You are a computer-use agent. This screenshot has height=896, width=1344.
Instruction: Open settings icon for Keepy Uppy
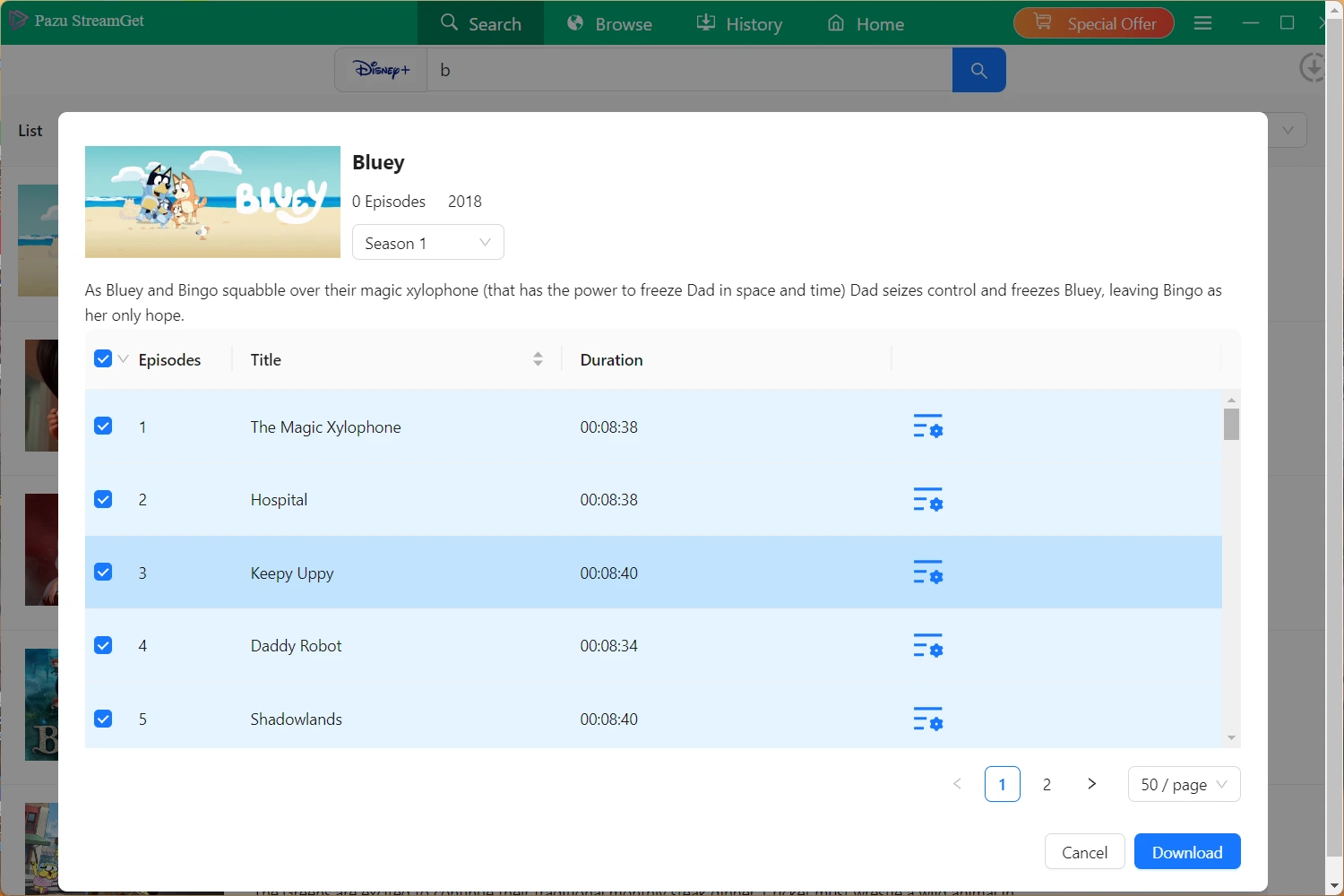click(x=927, y=573)
